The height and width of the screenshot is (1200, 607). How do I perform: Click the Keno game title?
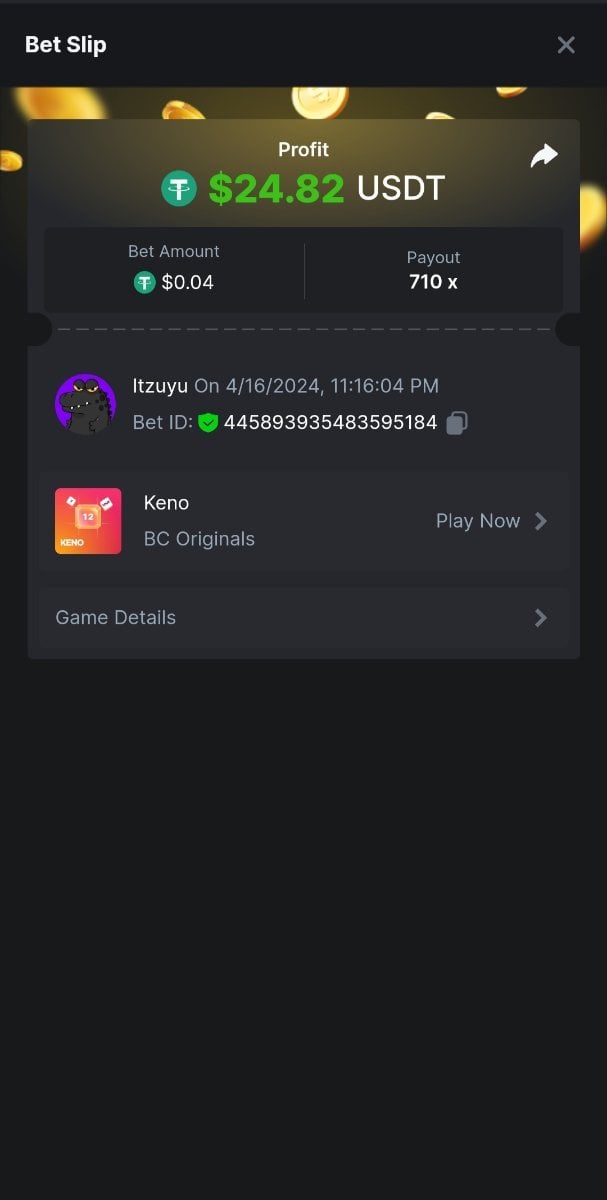coord(166,503)
